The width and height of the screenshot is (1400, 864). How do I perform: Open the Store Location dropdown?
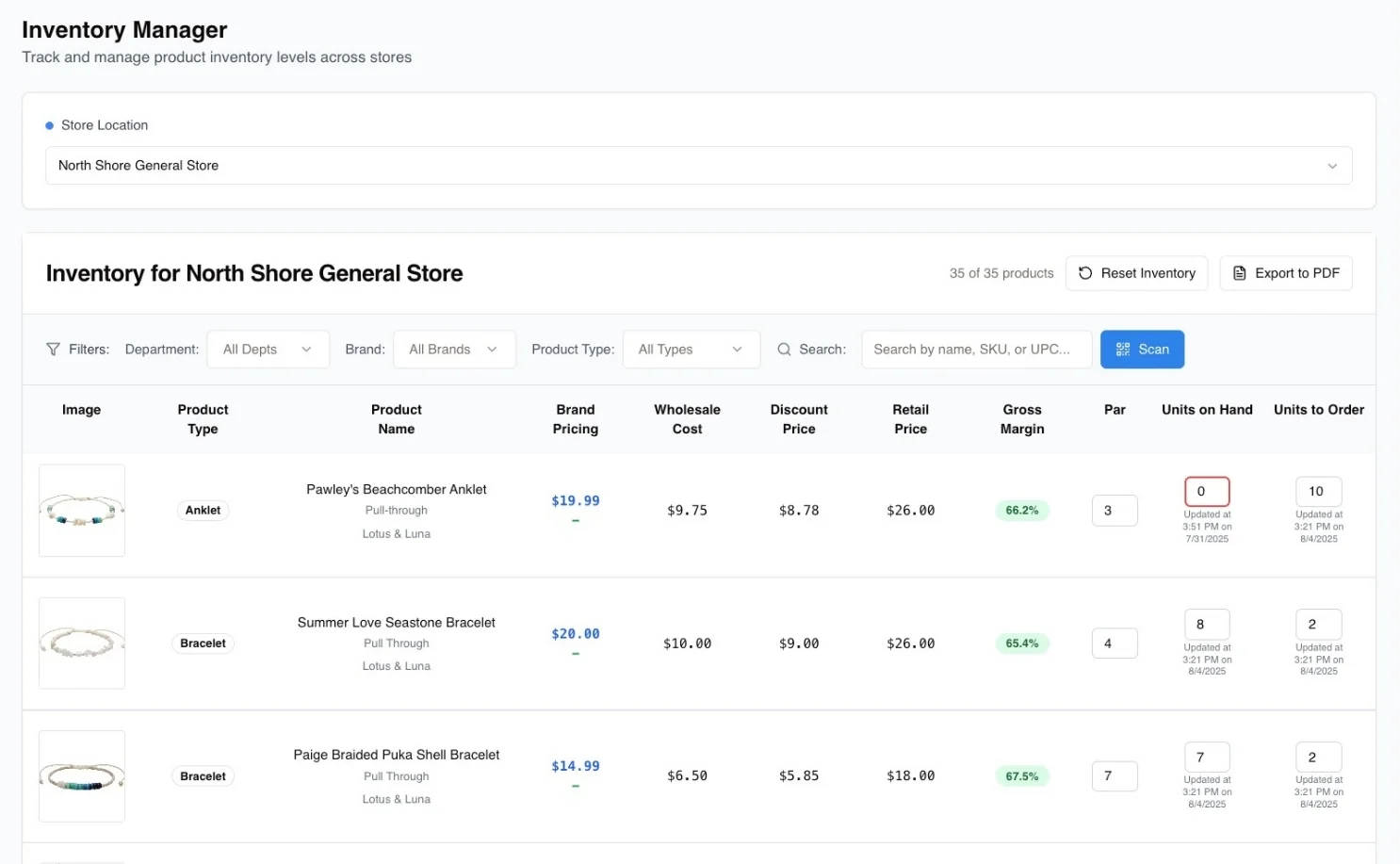(x=699, y=166)
